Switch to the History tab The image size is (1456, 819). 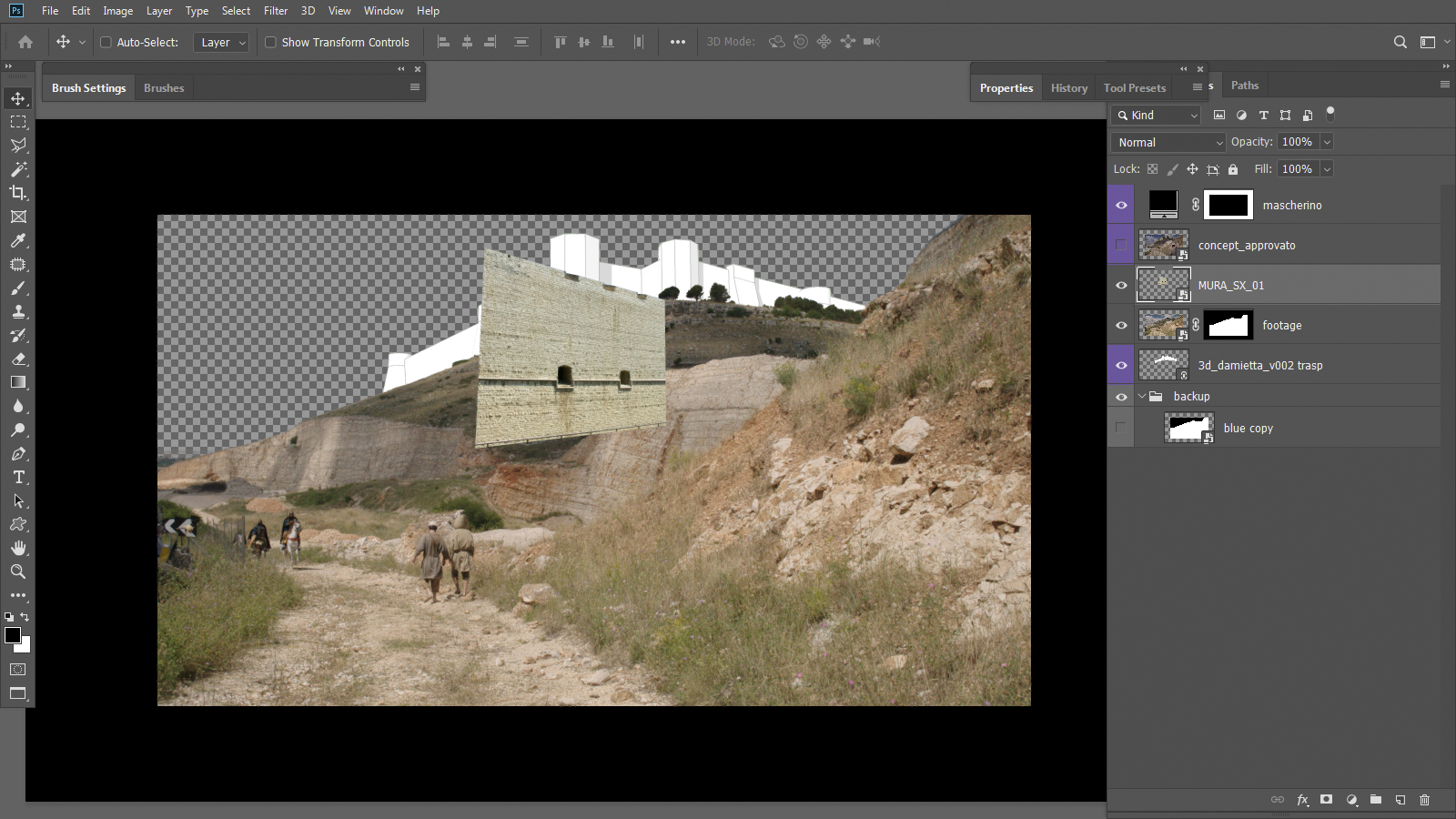click(x=1068, y=88)
